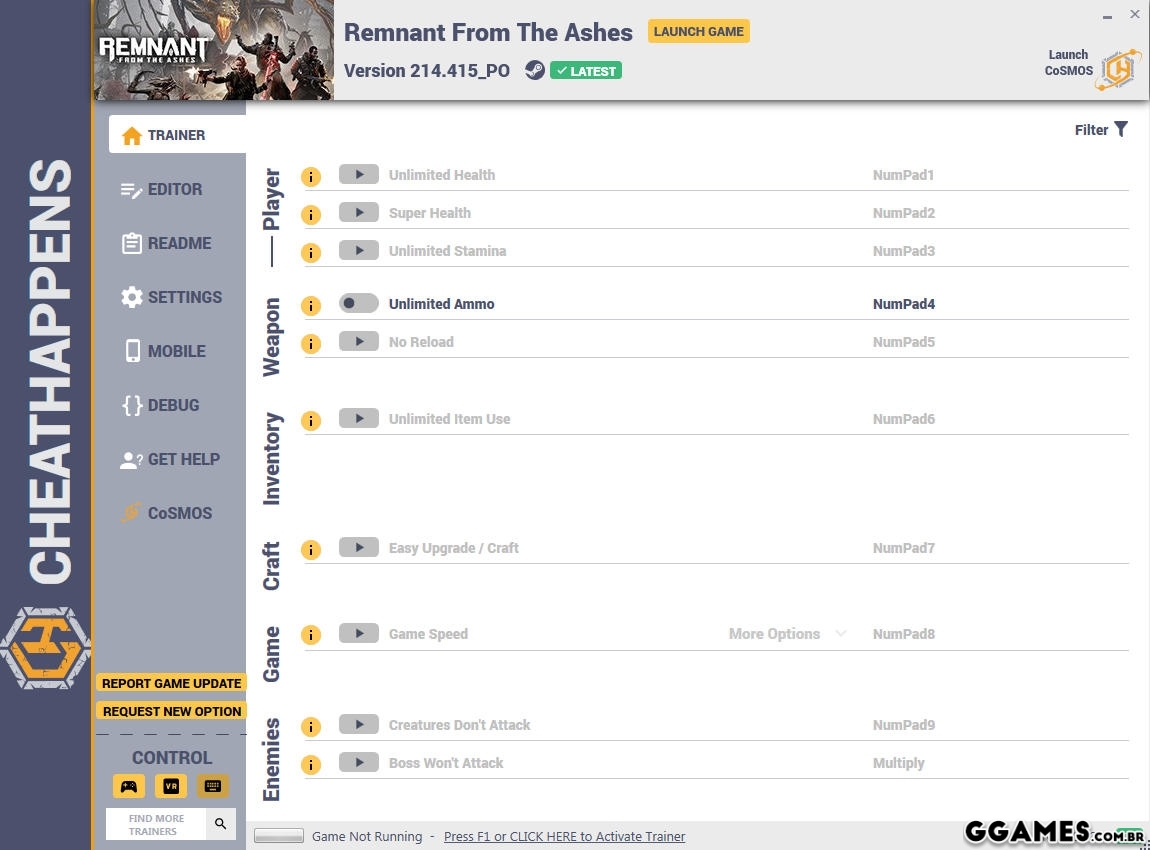Activate the Unlimited Stamina cheat button

[x=358, y=250]
